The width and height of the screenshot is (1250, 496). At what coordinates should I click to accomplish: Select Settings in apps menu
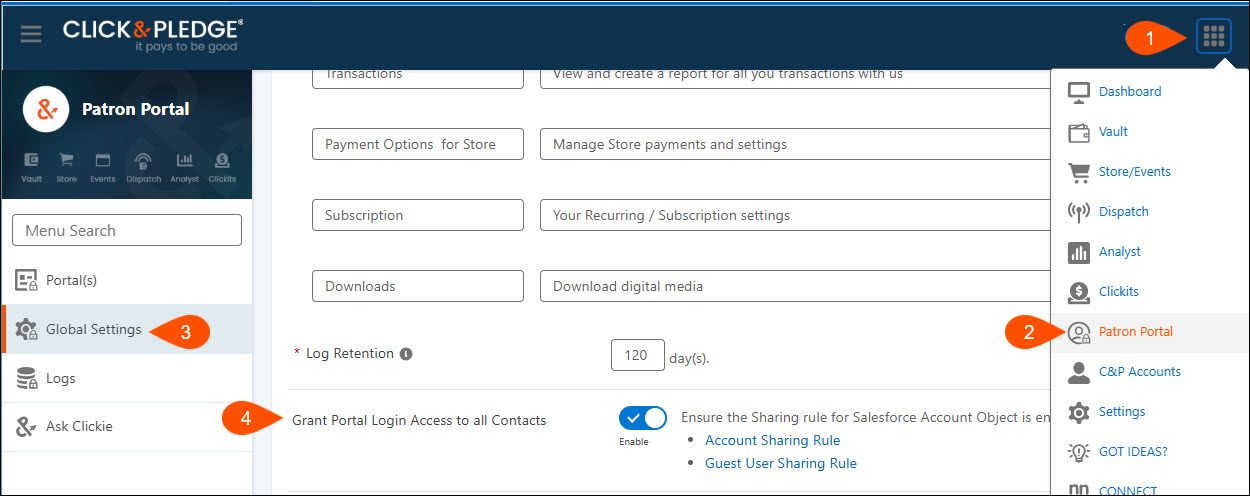1122,411
